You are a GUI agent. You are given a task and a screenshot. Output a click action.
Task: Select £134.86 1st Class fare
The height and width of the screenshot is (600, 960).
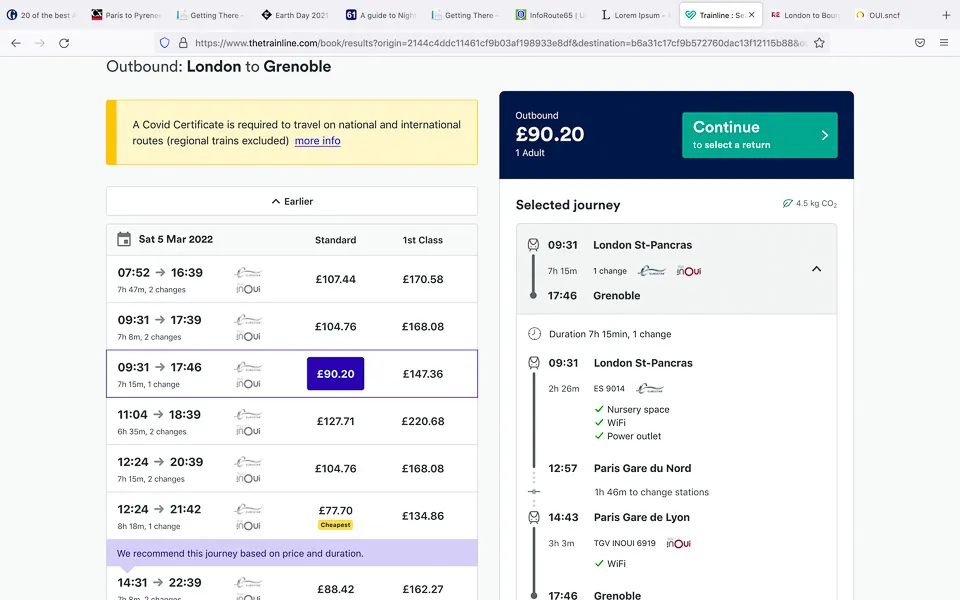(422, 516)
